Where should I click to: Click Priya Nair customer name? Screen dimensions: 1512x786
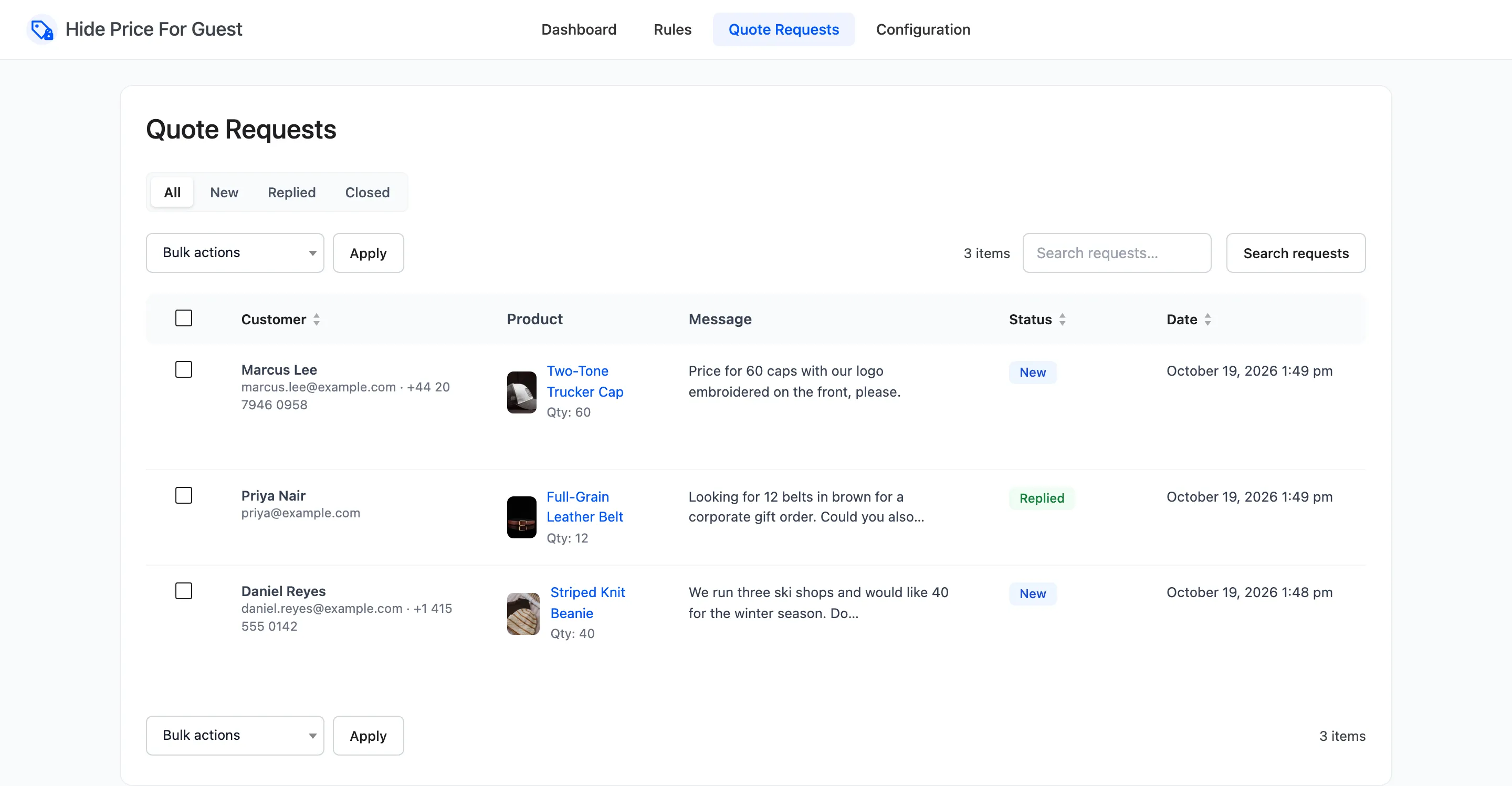tap(274, 496)
